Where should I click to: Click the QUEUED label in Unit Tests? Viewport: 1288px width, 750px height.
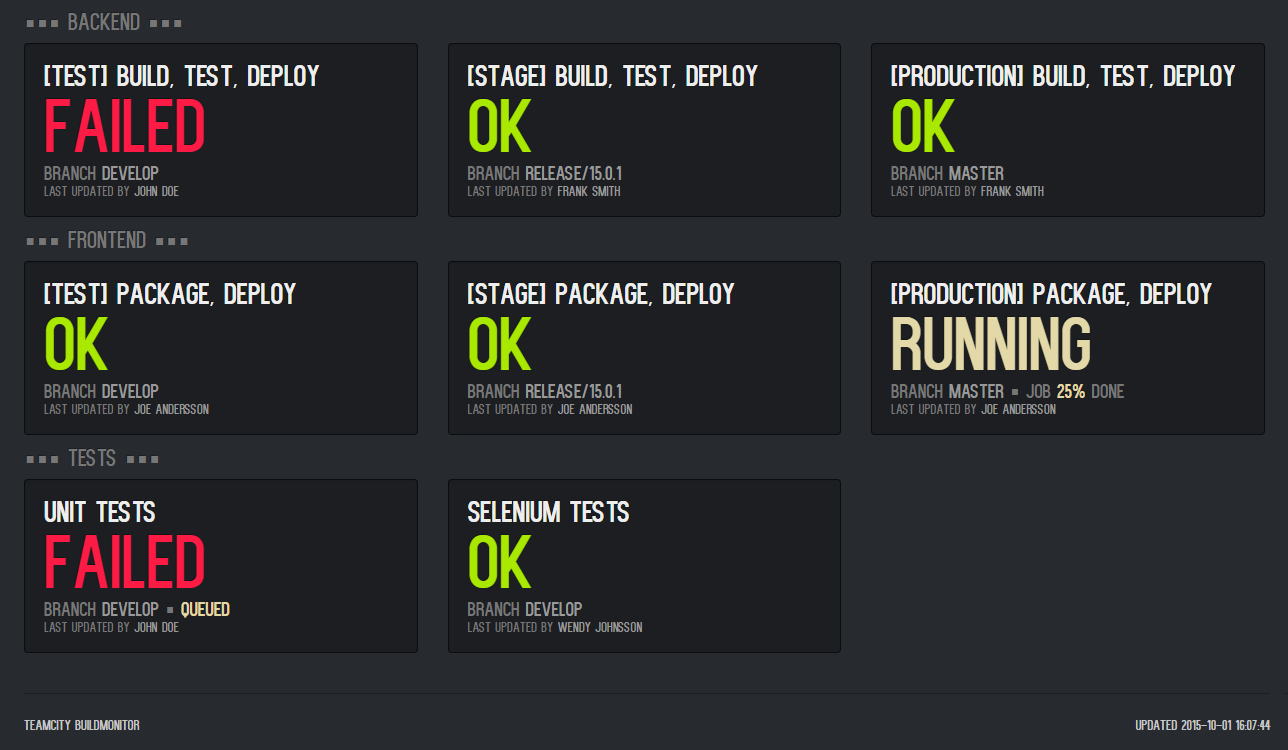click(205, 609)
